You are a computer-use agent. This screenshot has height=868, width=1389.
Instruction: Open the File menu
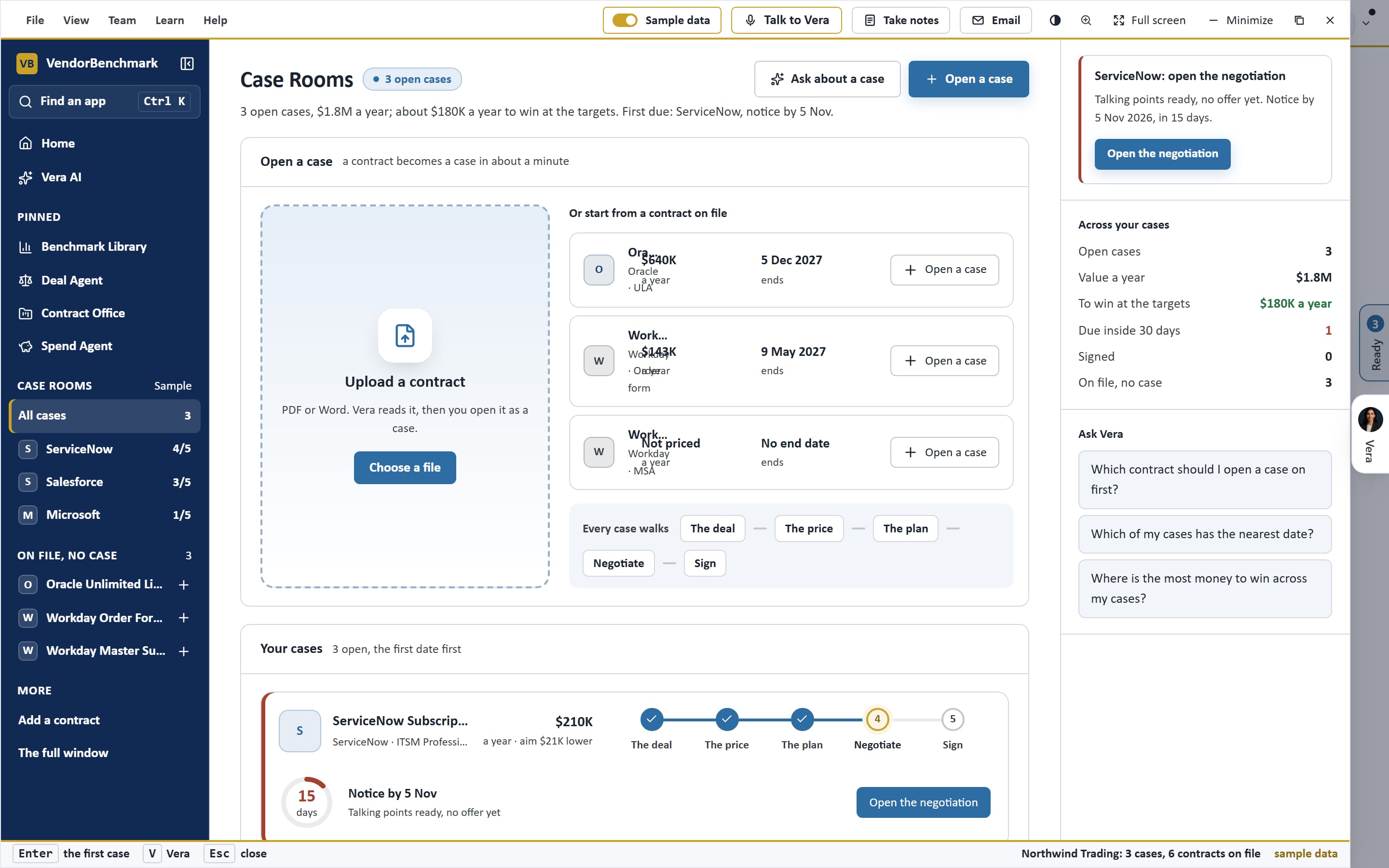(35, 20)
